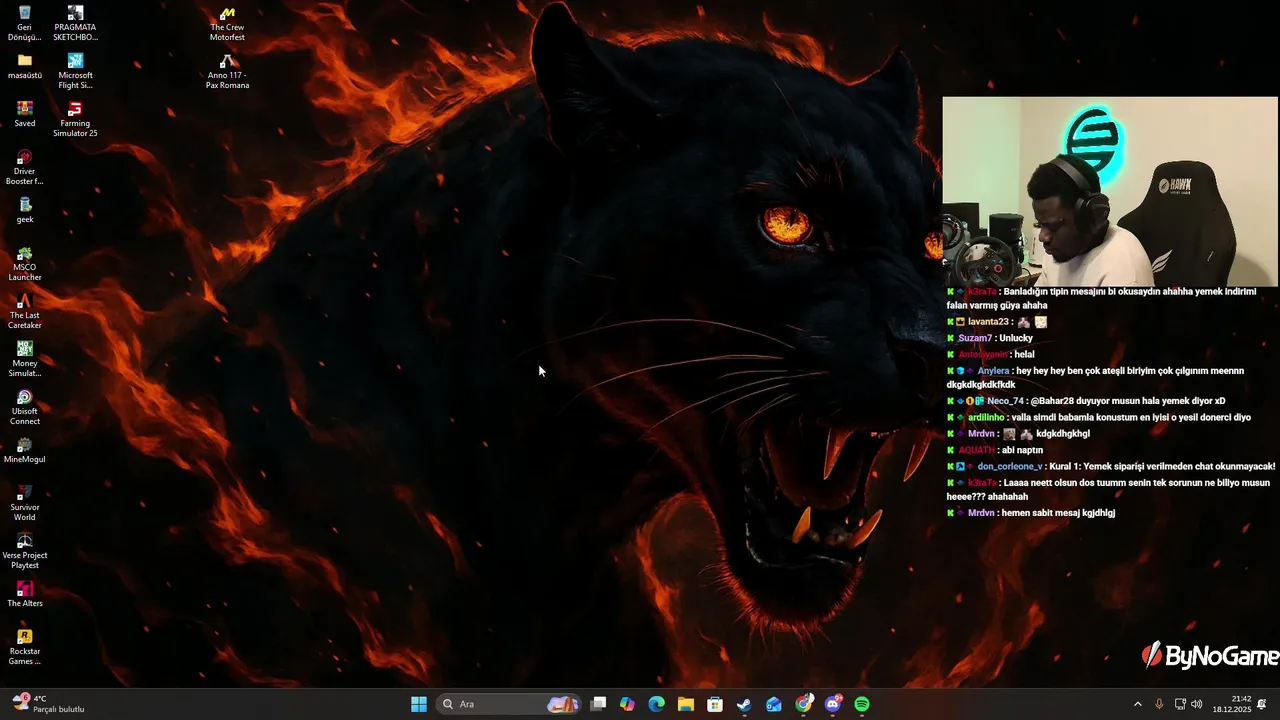
Task: Select the Driver Booster desktop icon
Action: coord(25,167)
